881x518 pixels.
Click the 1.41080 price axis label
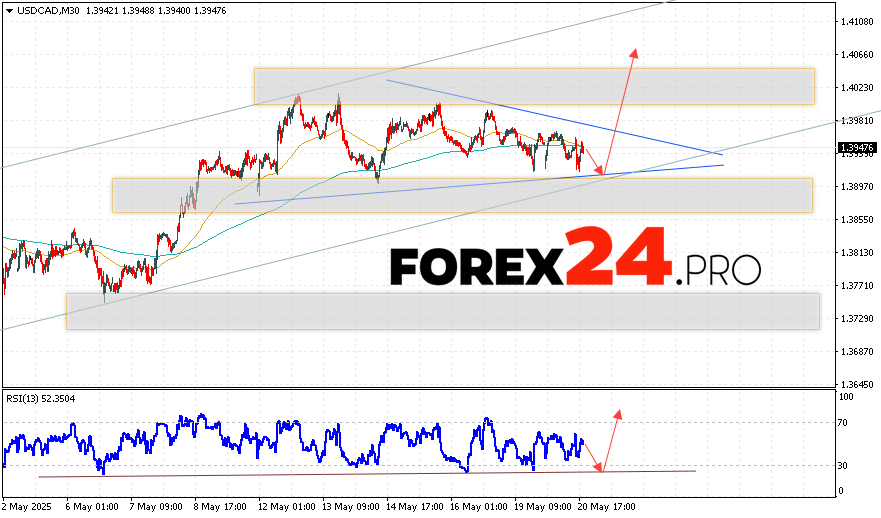click(x=857, y=21)
